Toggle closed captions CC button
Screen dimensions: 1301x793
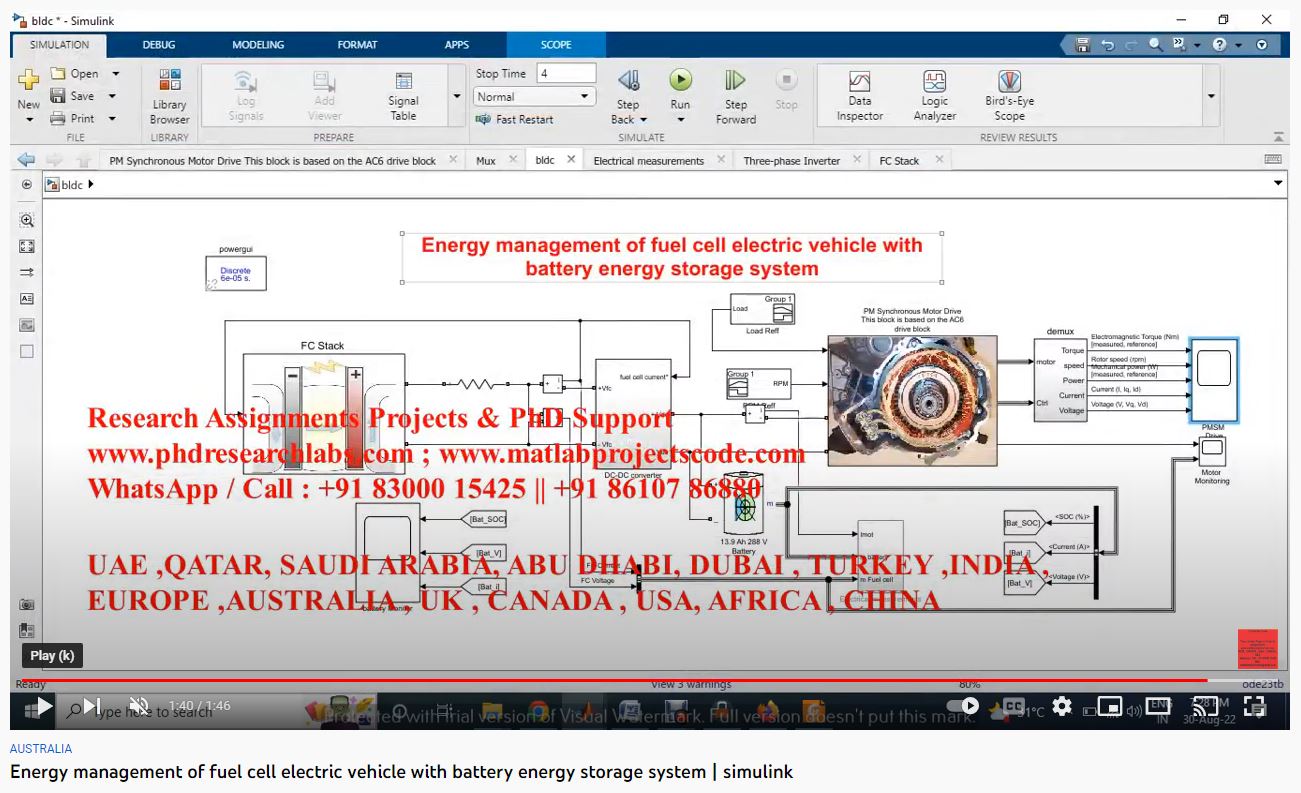coord(1013,706)
